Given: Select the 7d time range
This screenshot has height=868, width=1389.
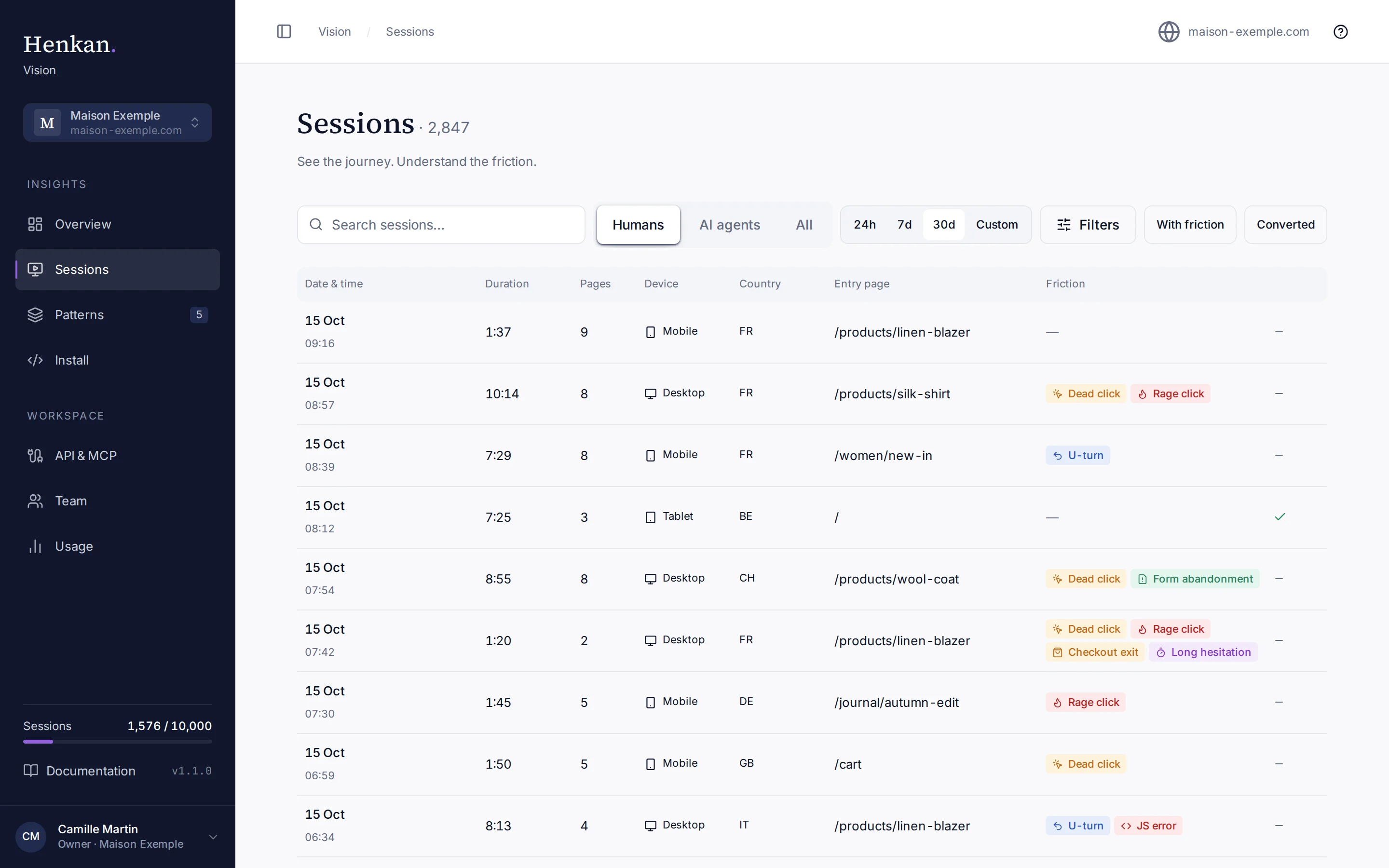Looking at the screenshot, I should pos(905,224).
